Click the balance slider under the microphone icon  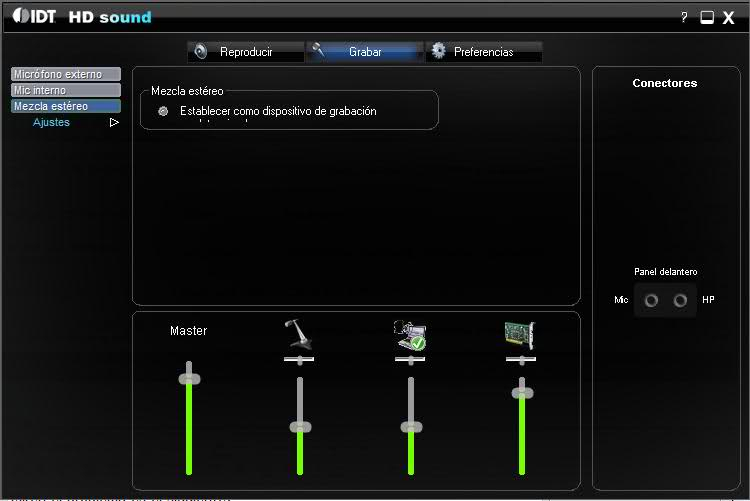pos(299,358)
